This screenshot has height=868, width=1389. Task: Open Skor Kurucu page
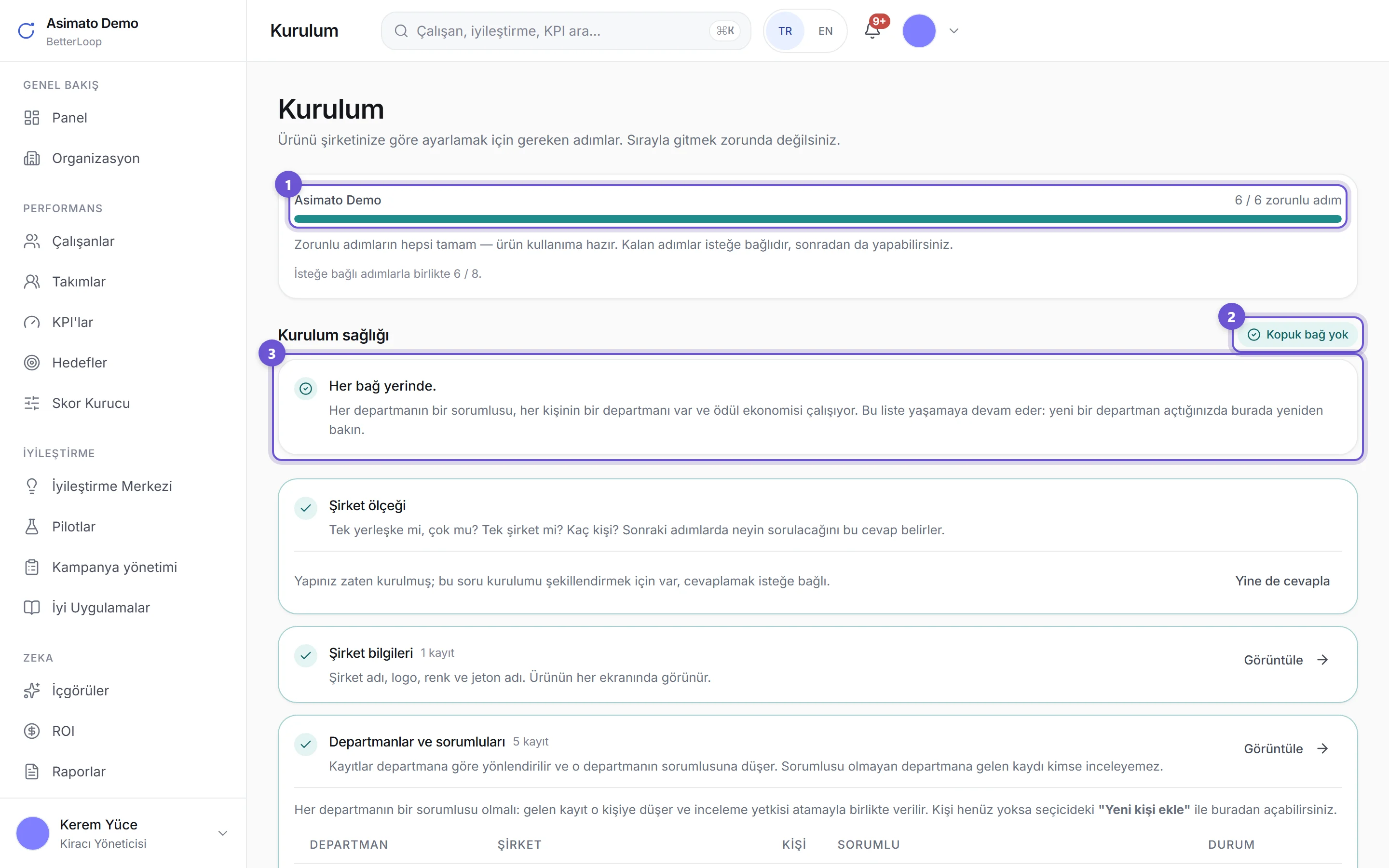[x=123, y=404]
